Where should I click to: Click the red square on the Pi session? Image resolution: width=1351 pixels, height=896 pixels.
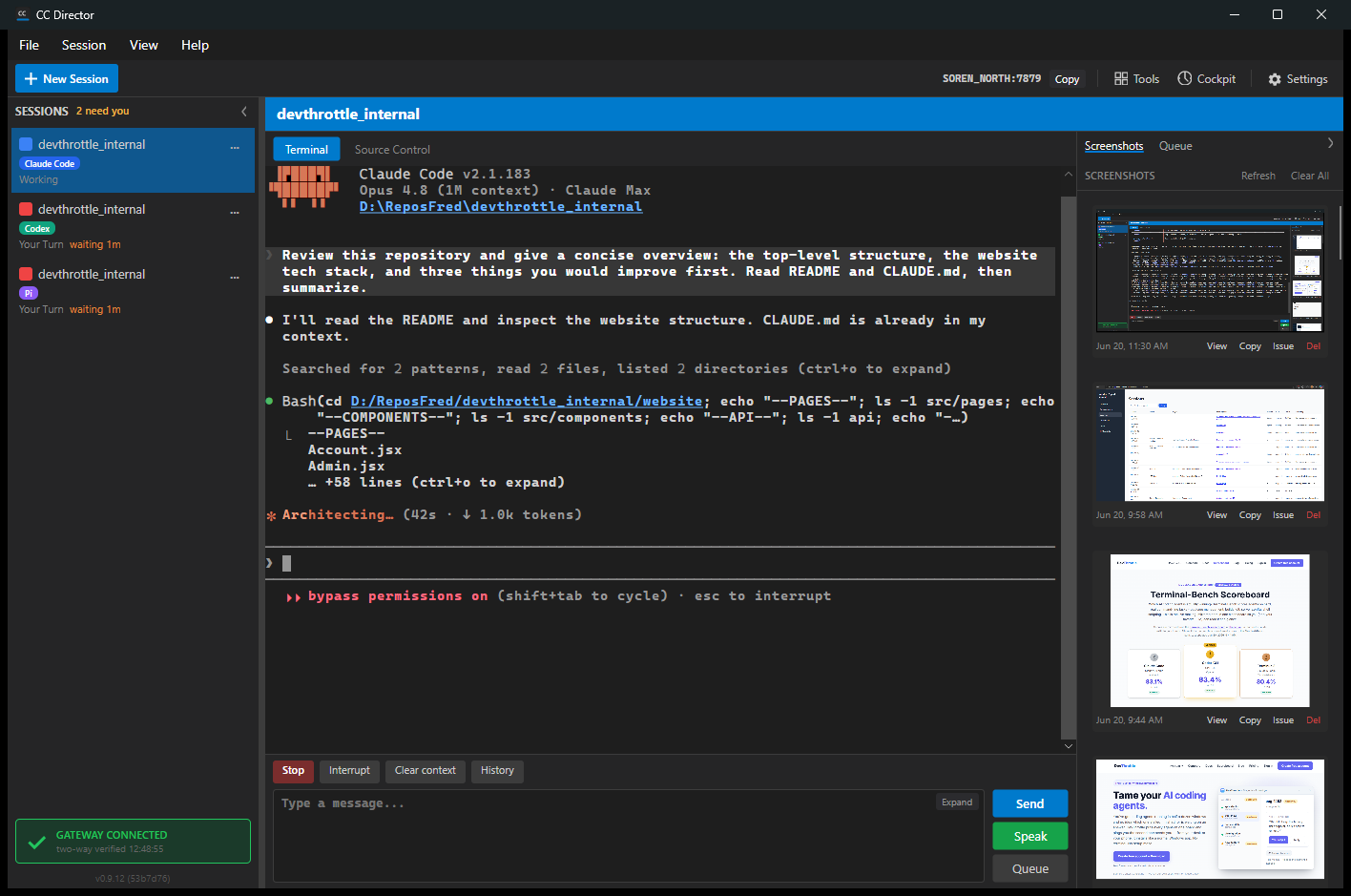click(x=26, y=274)
